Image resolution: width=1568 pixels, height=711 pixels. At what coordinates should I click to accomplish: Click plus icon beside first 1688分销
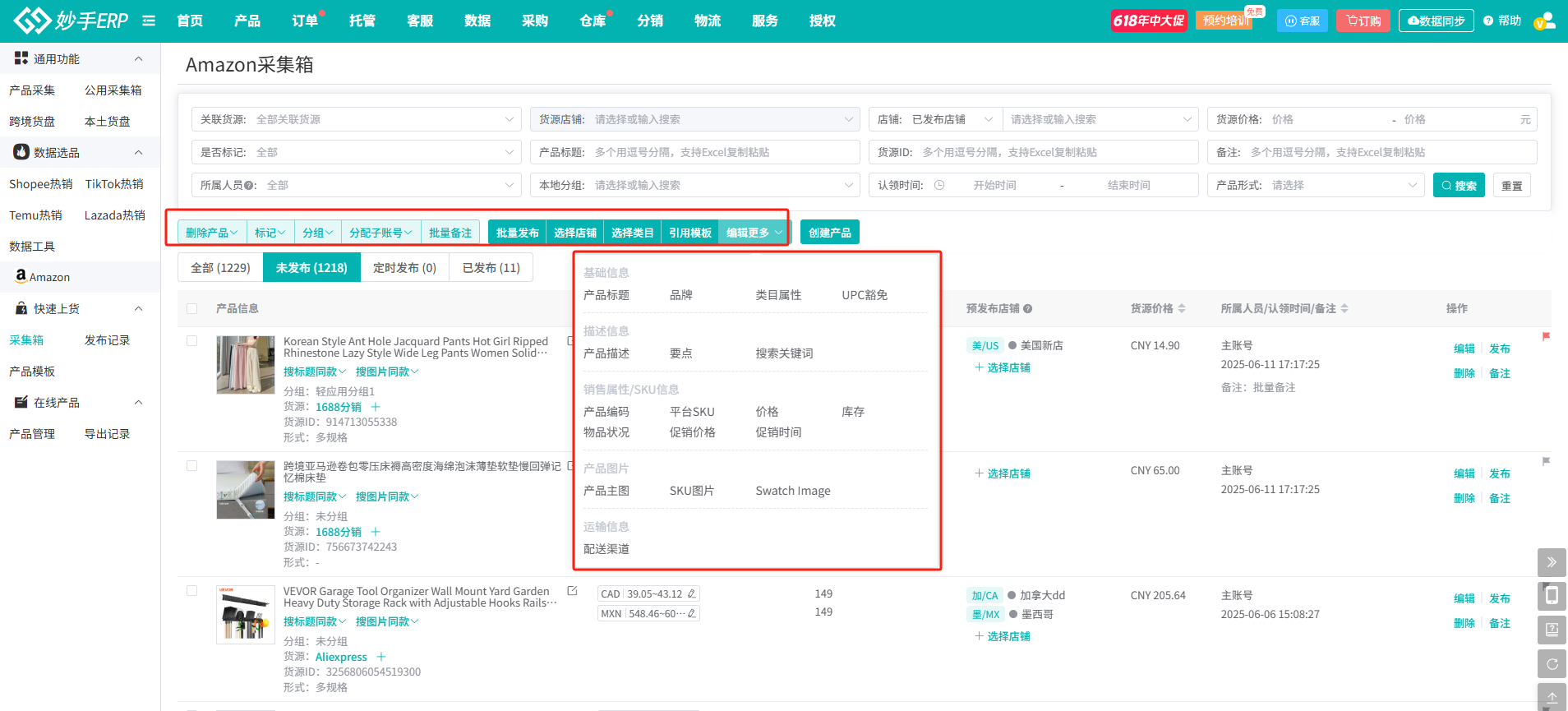[x=376, y=407]
